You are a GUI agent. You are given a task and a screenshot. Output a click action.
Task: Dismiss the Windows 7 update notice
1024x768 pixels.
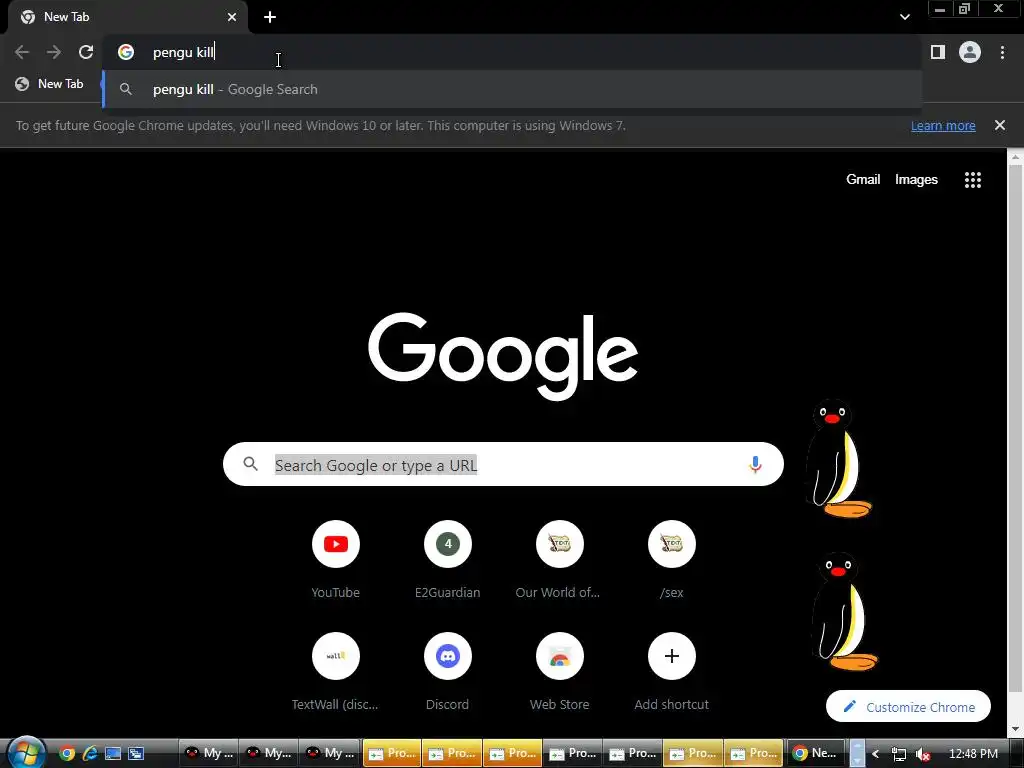(x=1000, y=125)
